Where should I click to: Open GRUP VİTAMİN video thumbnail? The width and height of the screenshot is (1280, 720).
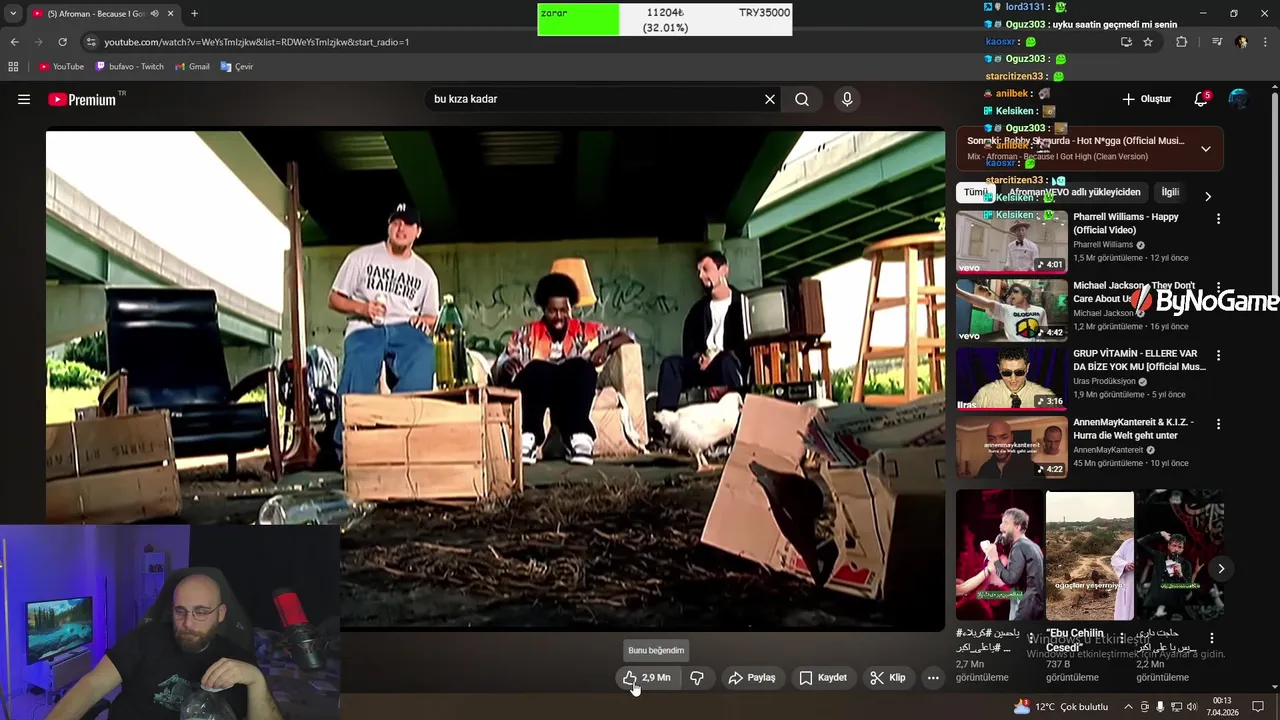coord(1011,378)
